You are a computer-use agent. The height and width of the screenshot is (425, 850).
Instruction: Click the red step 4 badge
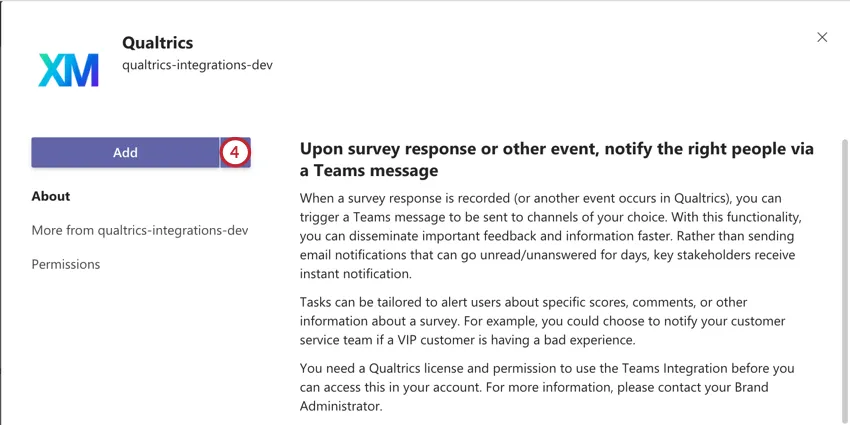235,152
